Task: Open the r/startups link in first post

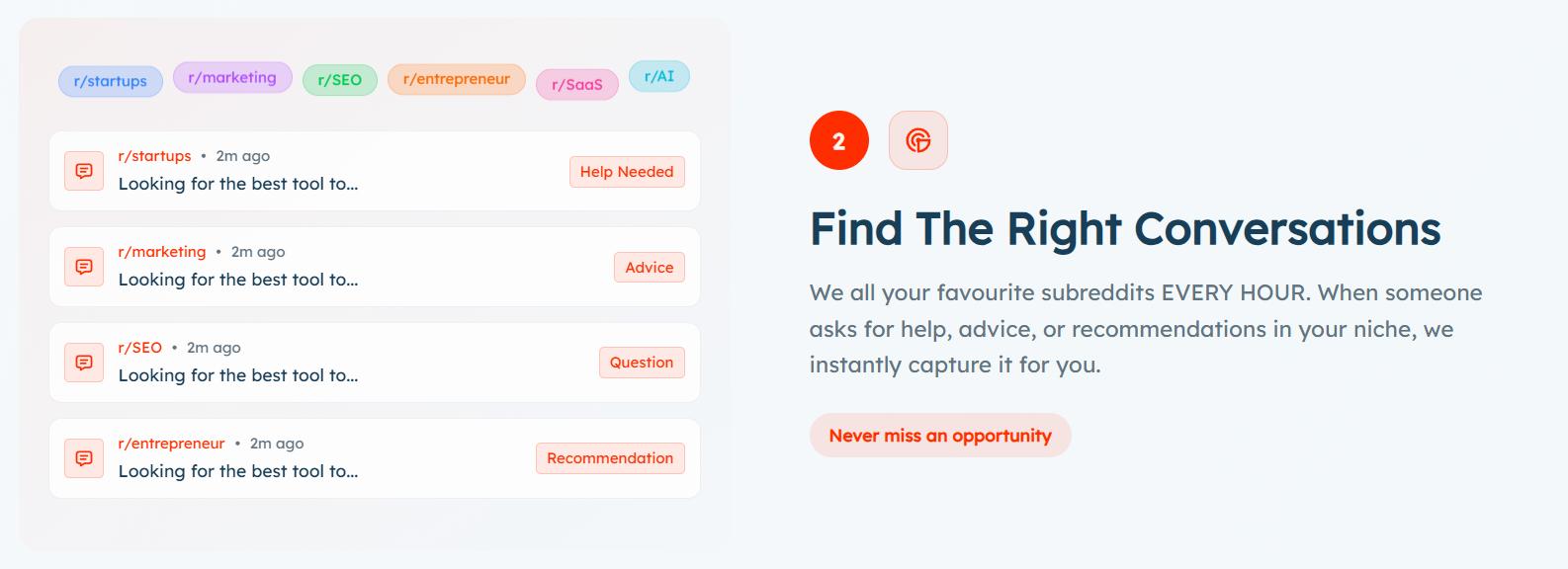Action: coord(154,156)
